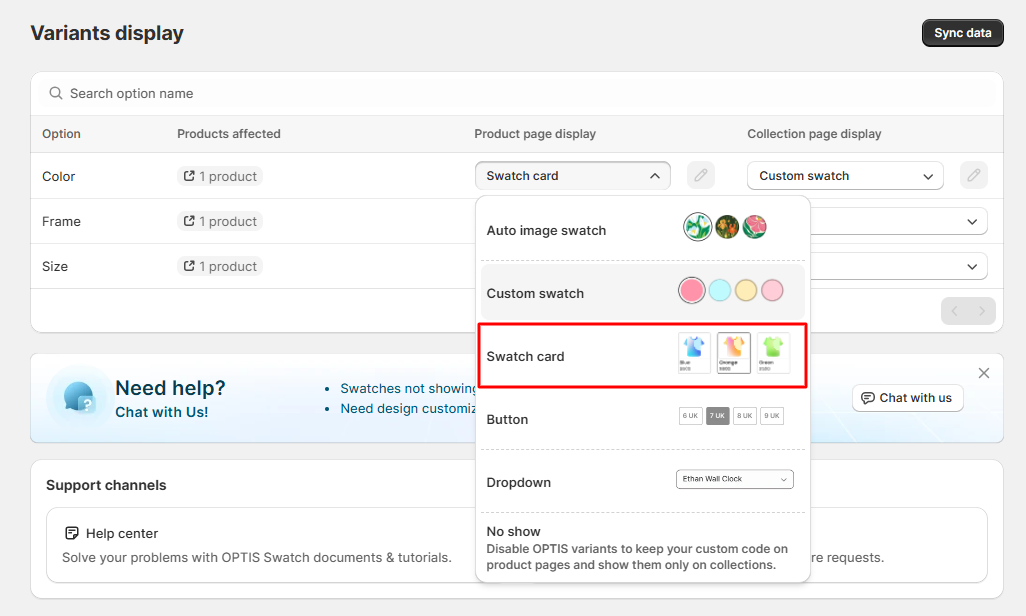The width and height of the screenshot is (1026, 616).
Task: Click the Option column header
Action: (62, 134)
